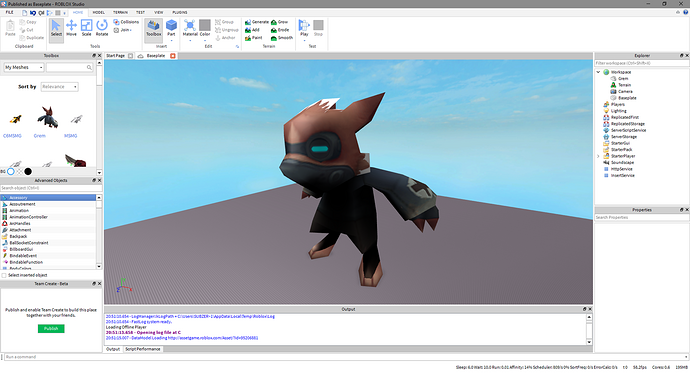Select Lighting in the Explorer tree
Screen dimensions: 690x373
[x=618, y=111]
